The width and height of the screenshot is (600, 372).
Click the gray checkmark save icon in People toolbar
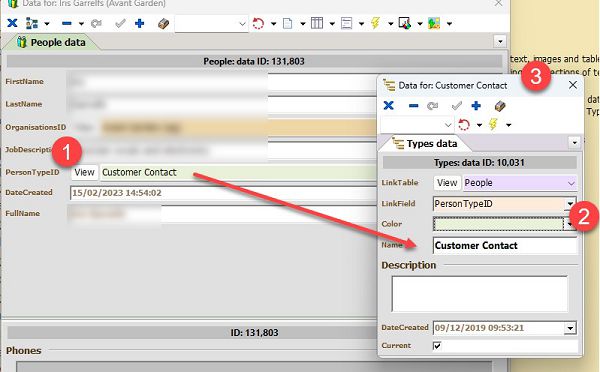tap(120, 24)
